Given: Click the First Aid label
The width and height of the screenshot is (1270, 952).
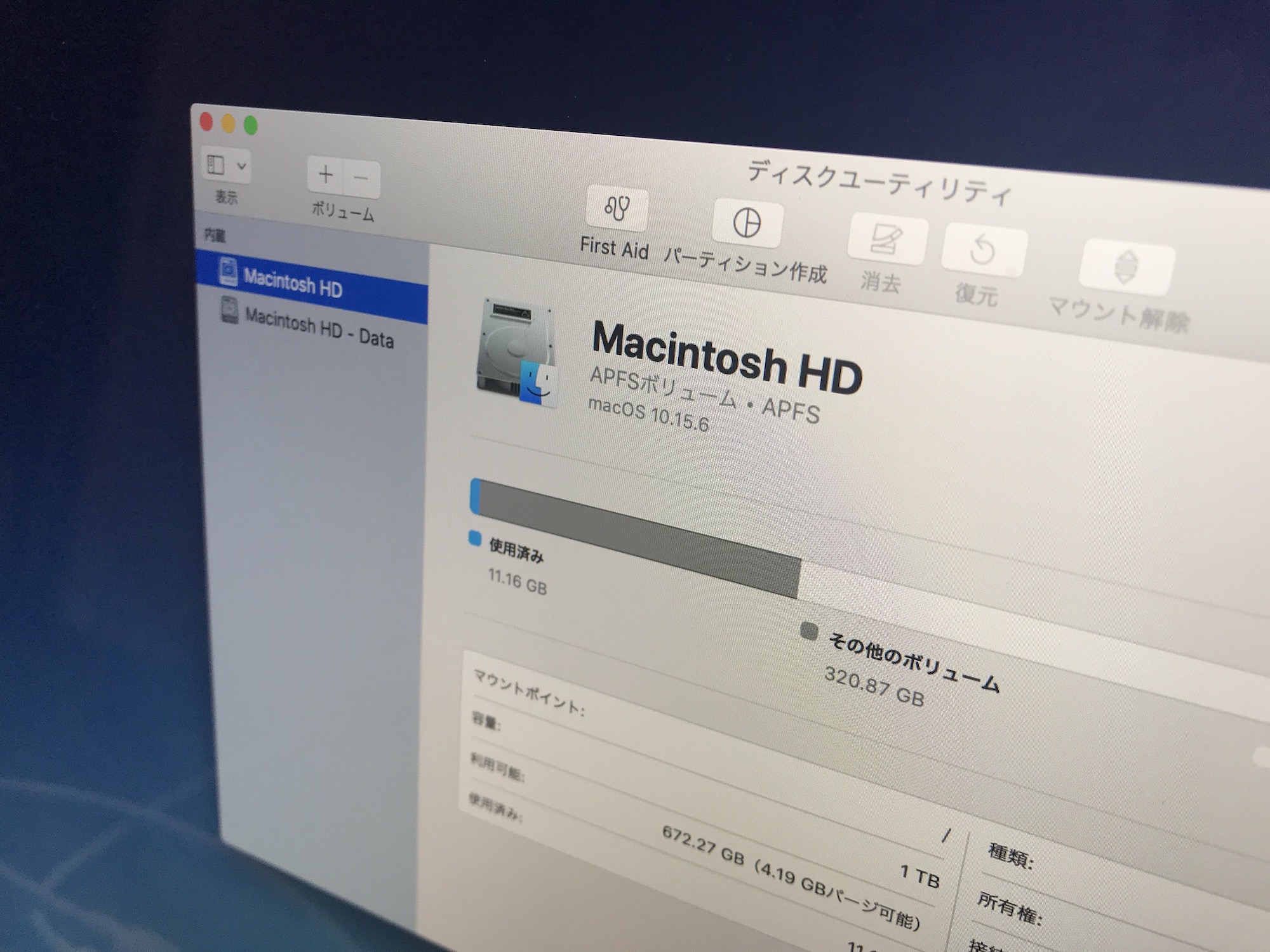Looking at the screenshot, I should (x=614, y=248).
